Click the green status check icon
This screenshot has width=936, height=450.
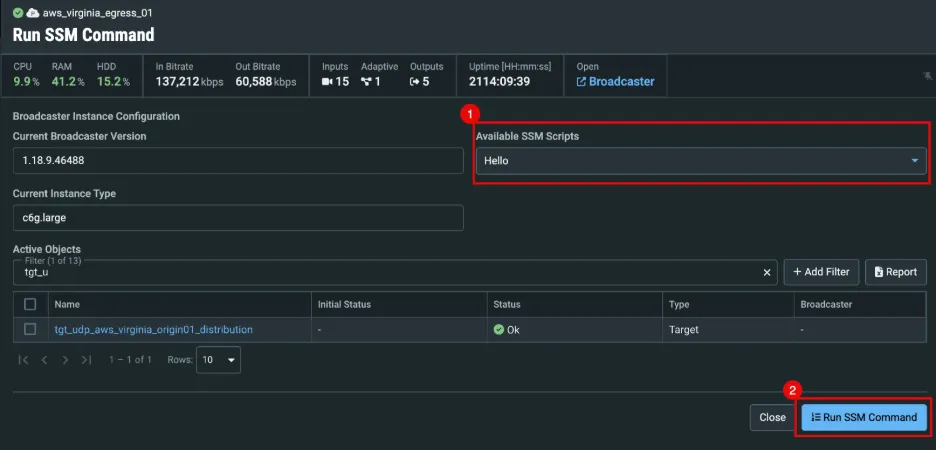[x=18, y=13]
